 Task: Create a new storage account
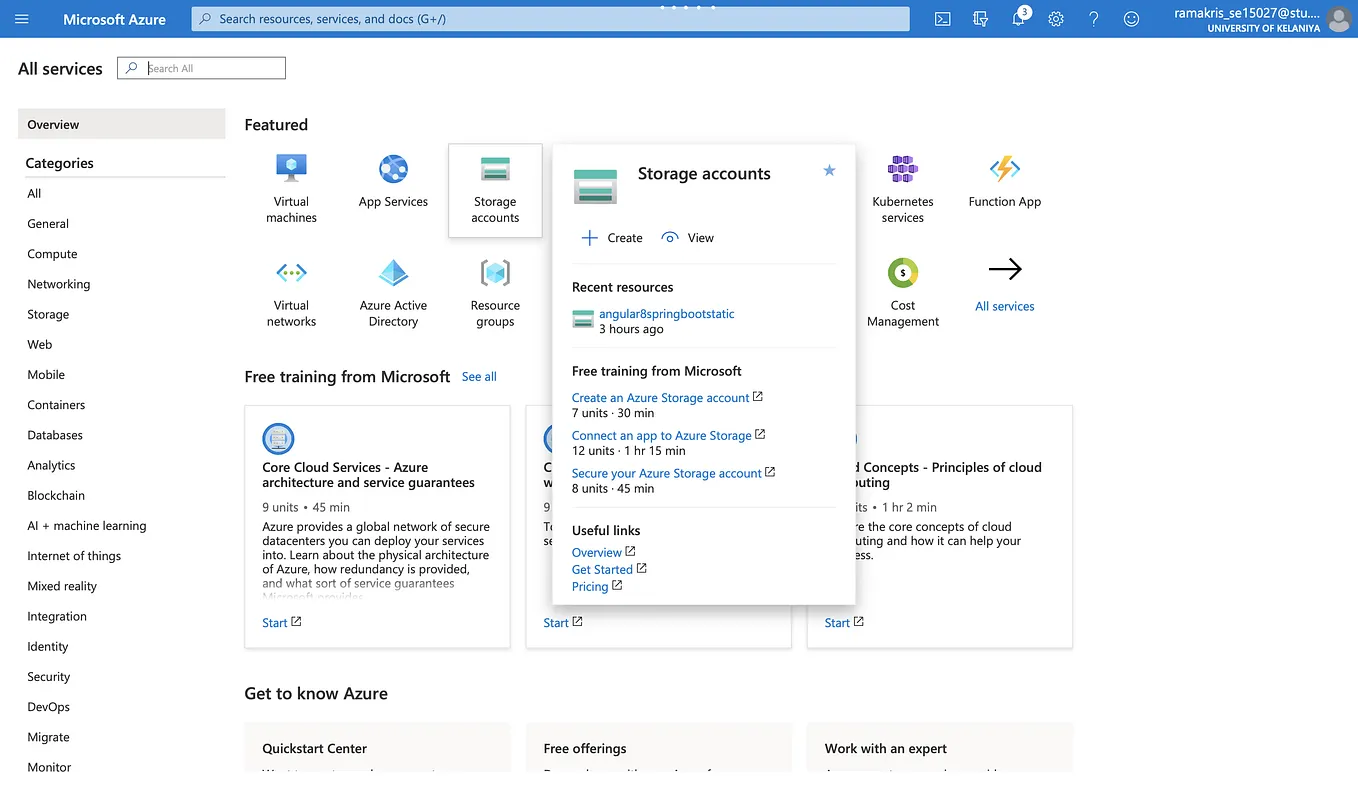point(611,237)
